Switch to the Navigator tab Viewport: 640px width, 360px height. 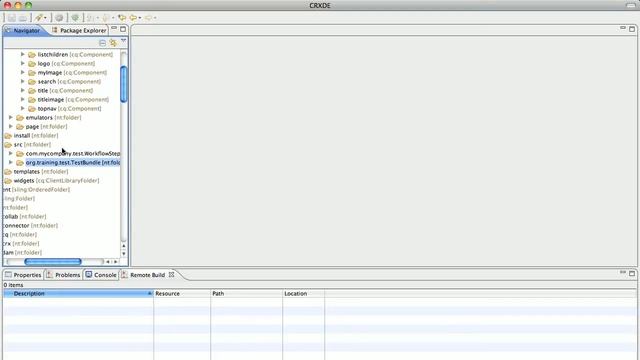pyautogui.click(x=23, y=31)
